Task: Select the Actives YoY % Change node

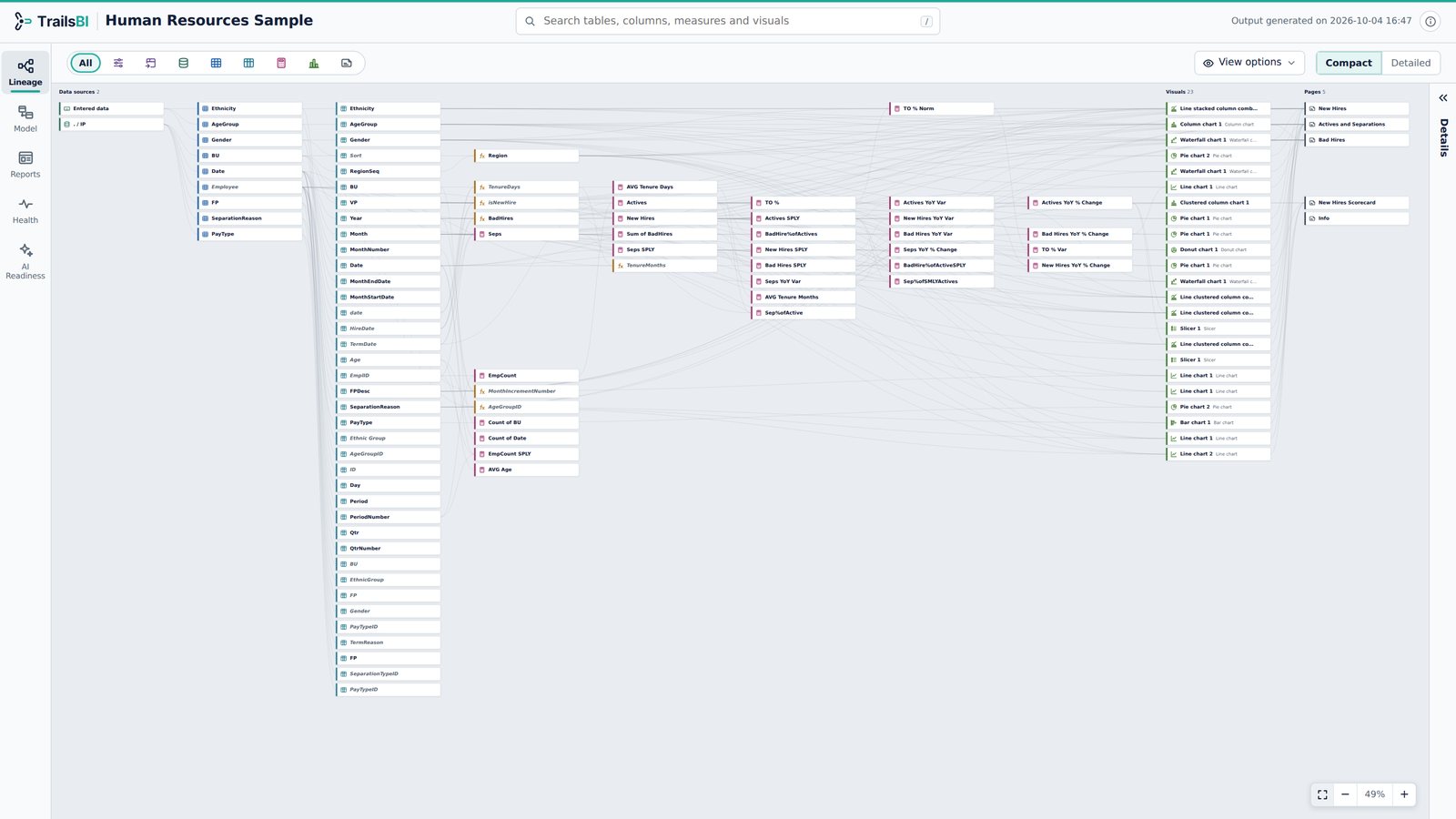Action: [x=1080, y=203]
